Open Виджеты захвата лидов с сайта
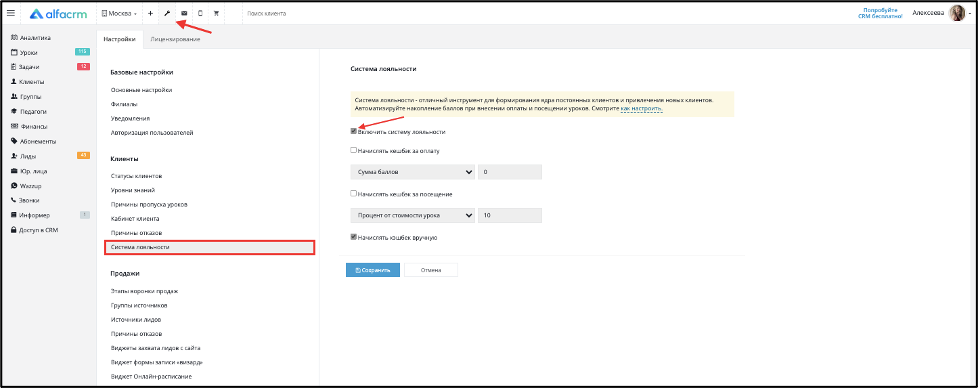 pos(155,348)
